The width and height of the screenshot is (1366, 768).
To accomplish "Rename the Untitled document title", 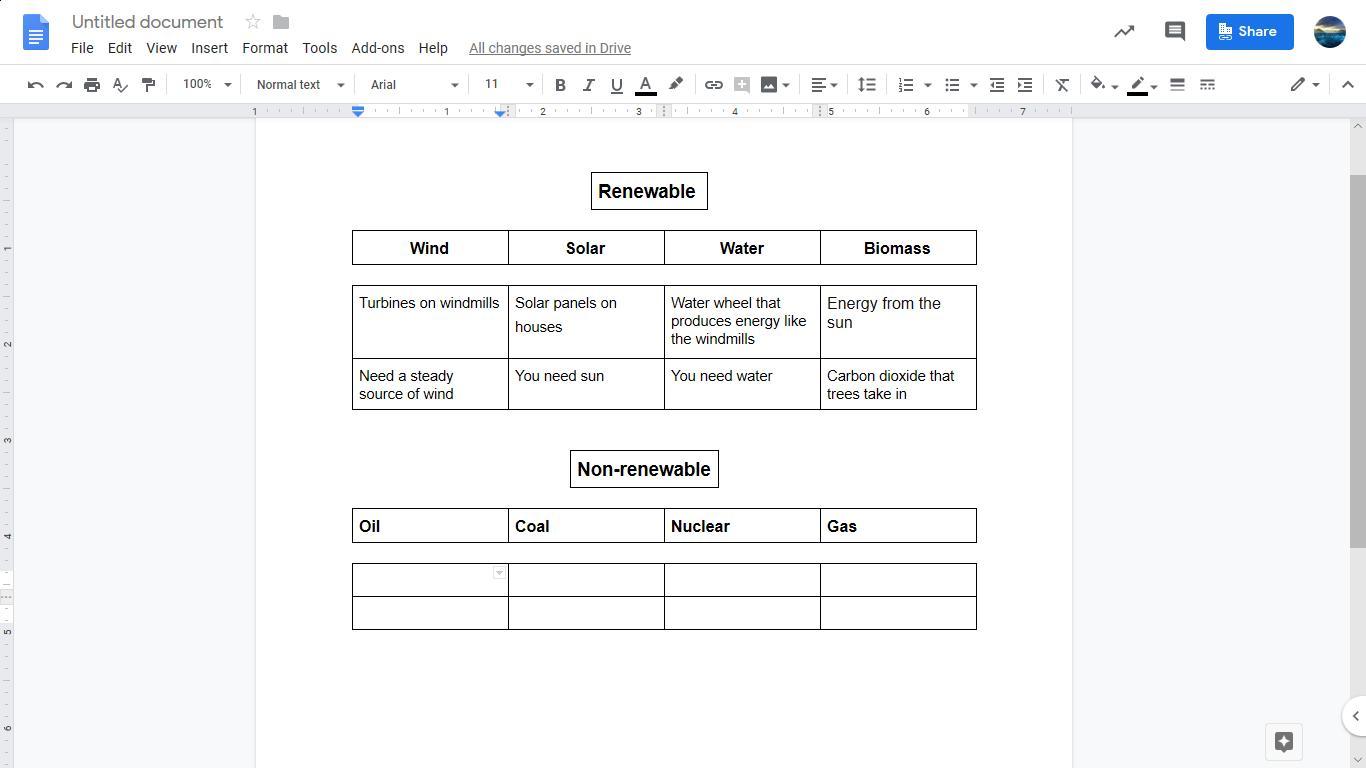I will point(147,22).
